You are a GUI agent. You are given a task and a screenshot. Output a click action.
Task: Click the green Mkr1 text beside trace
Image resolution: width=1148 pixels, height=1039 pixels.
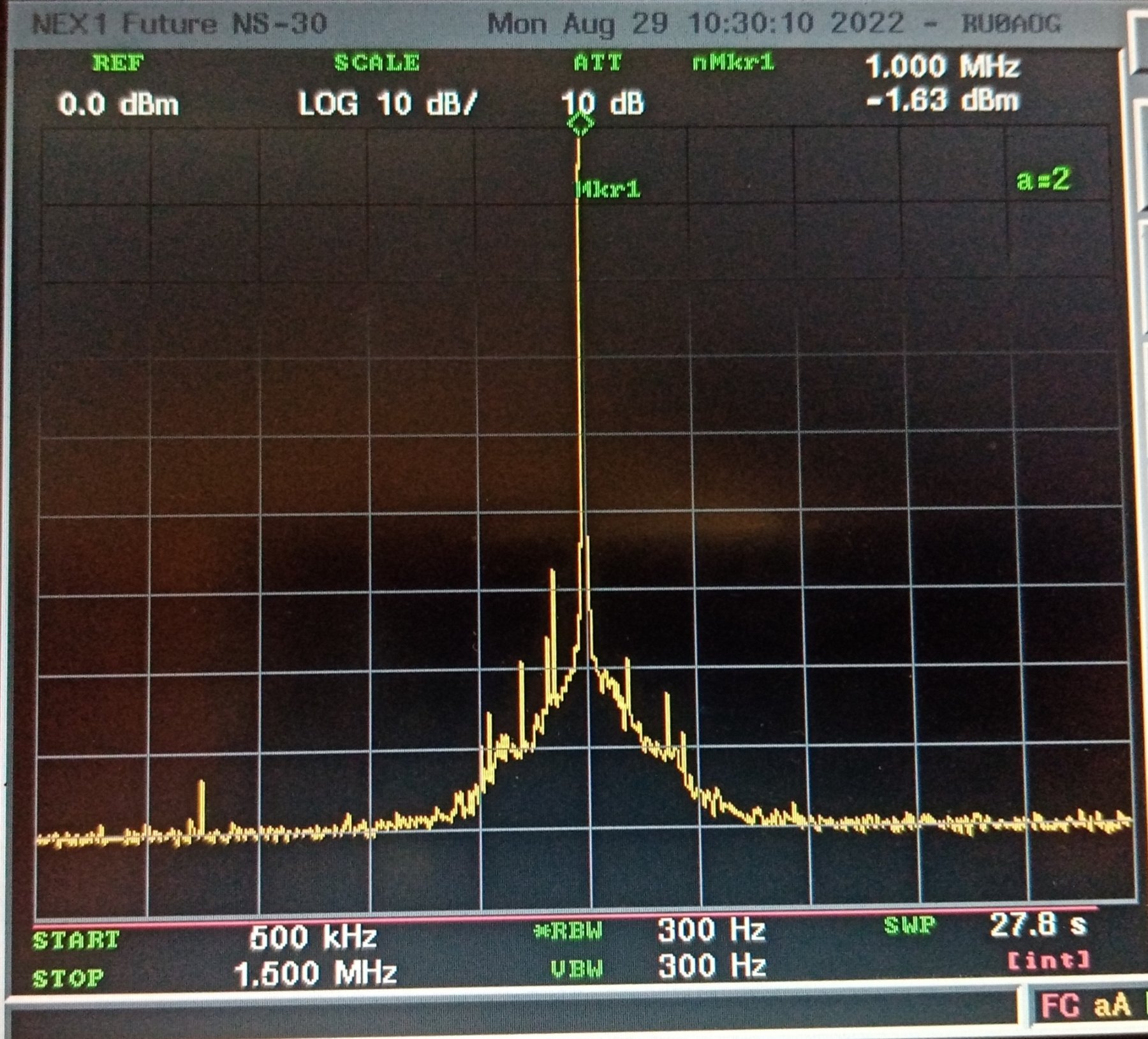tap(608, 189)
